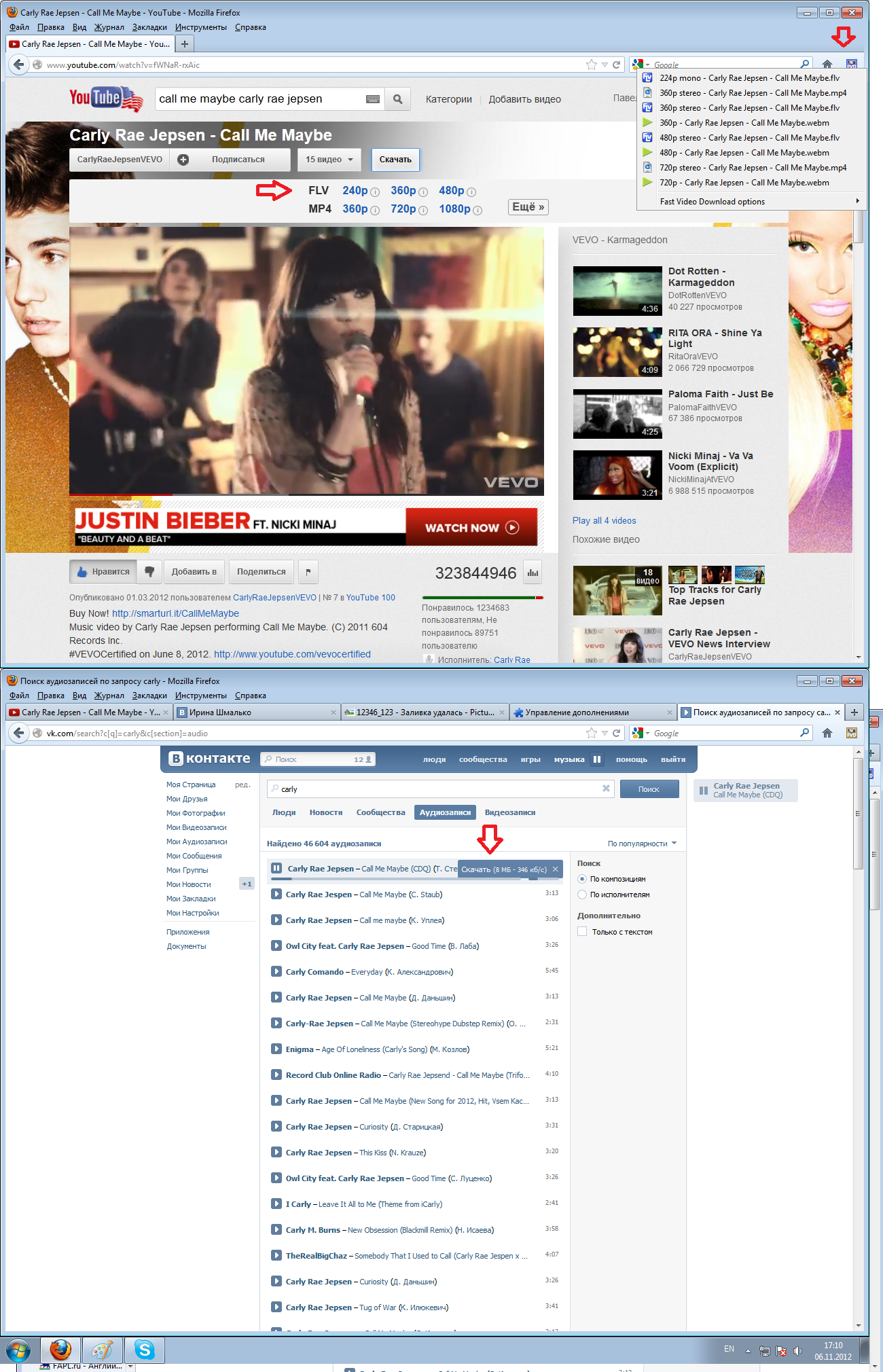Open the По популярности sort dropdown

(x=642, y=844)
